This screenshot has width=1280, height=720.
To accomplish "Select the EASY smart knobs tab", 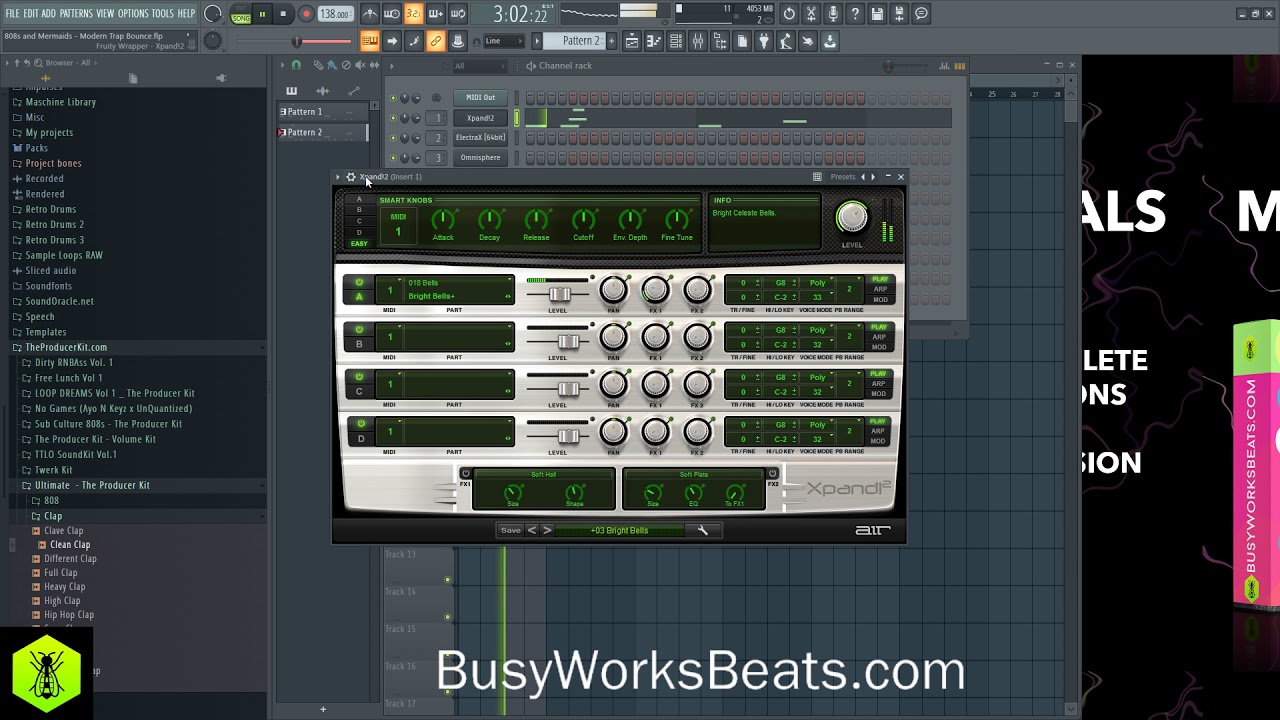I will pos(359,243).
